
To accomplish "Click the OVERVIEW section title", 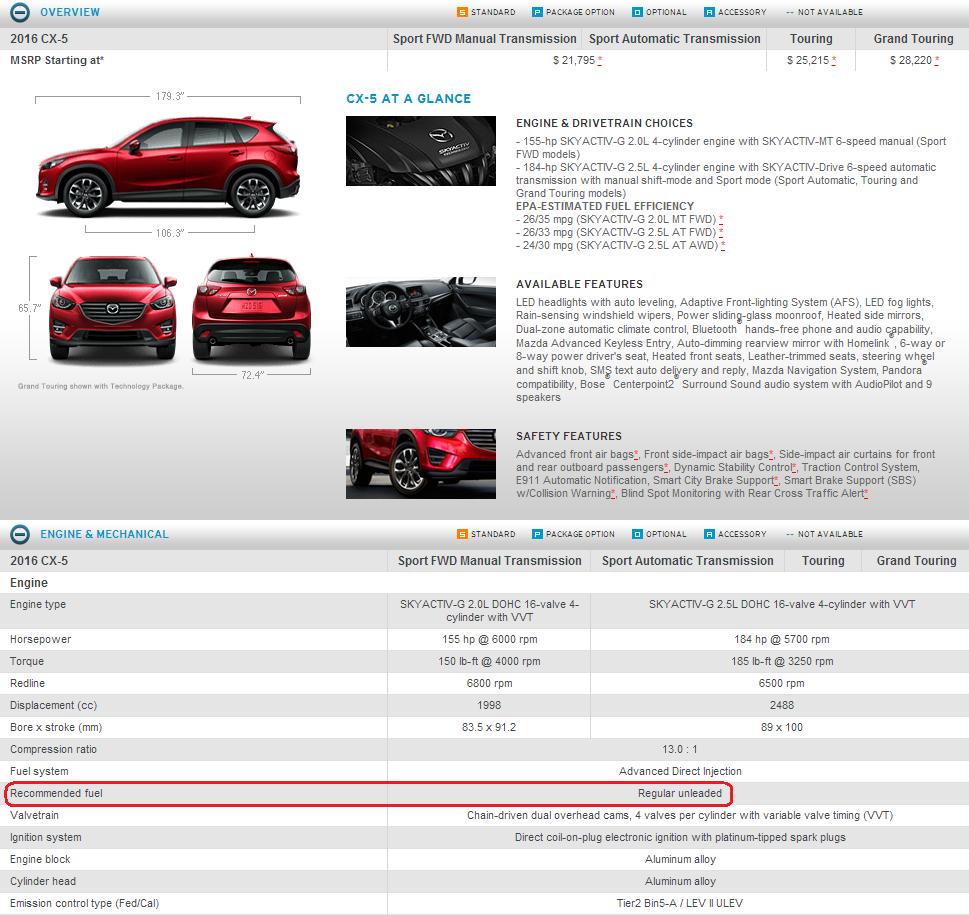I will point(70,12).
